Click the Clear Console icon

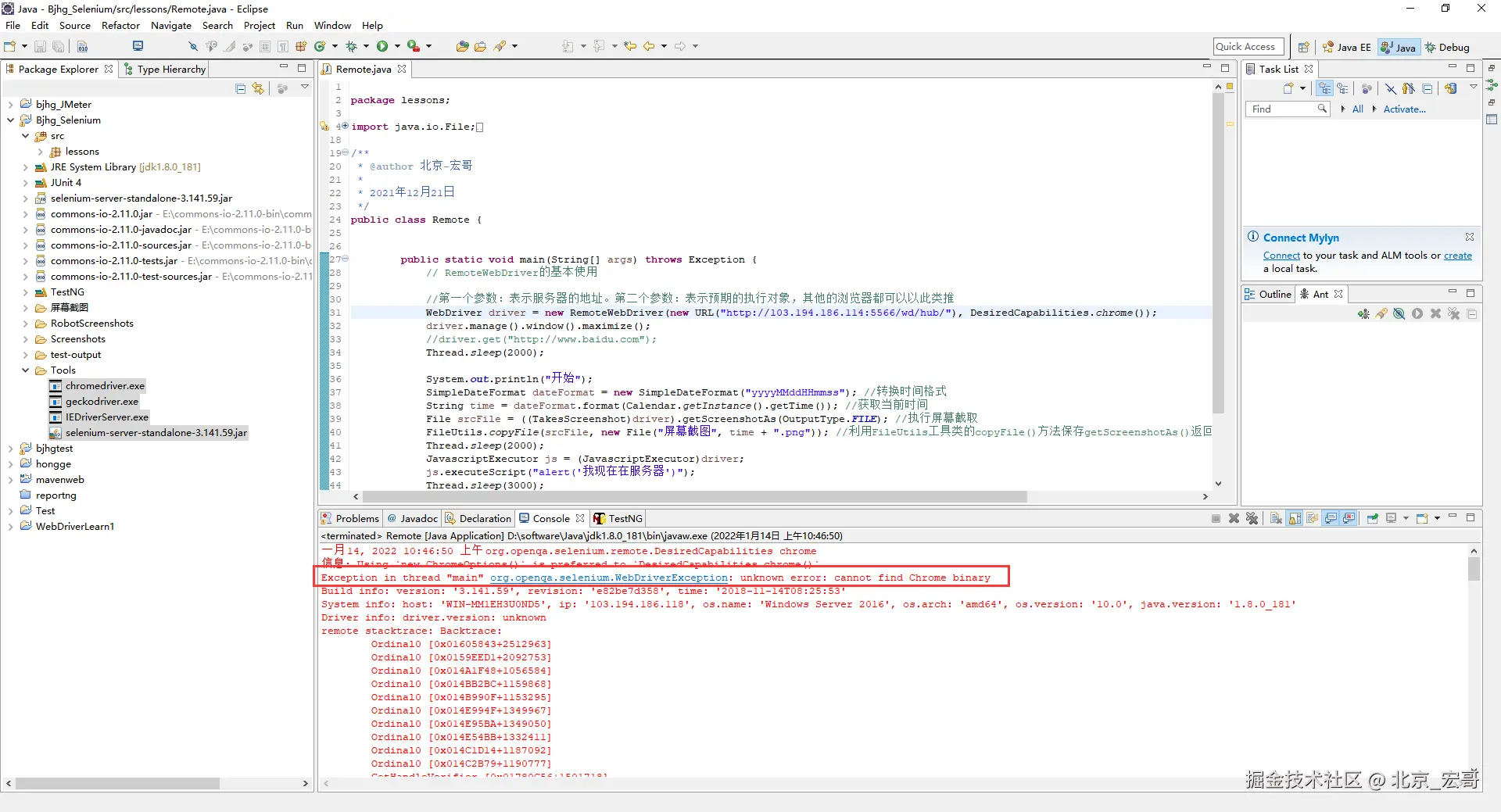coord(1276,518)
